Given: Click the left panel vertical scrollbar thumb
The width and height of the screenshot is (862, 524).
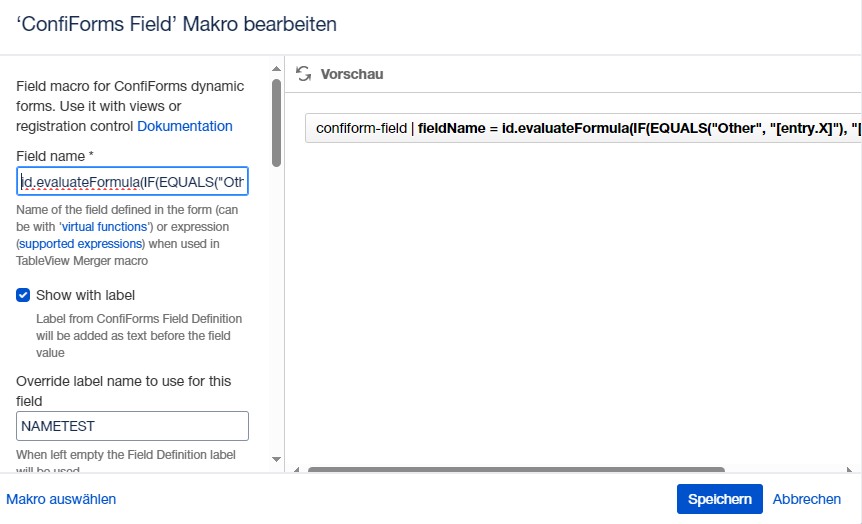Looking at the screenshot, I should pos(277,123).
